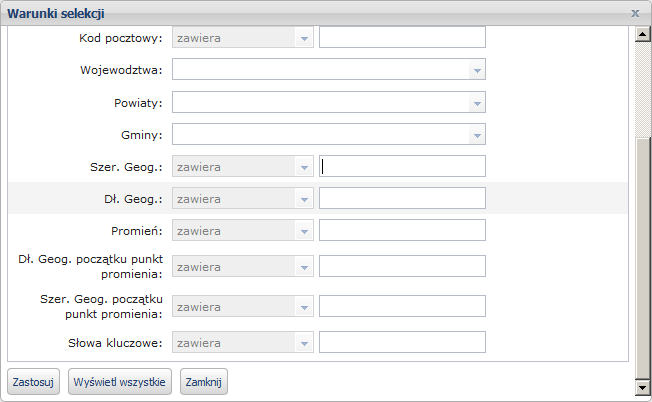This screenshot has height=402, width=652.
Task: Close the Warunki selekcji dialog with the X icon
Action: 635,14
